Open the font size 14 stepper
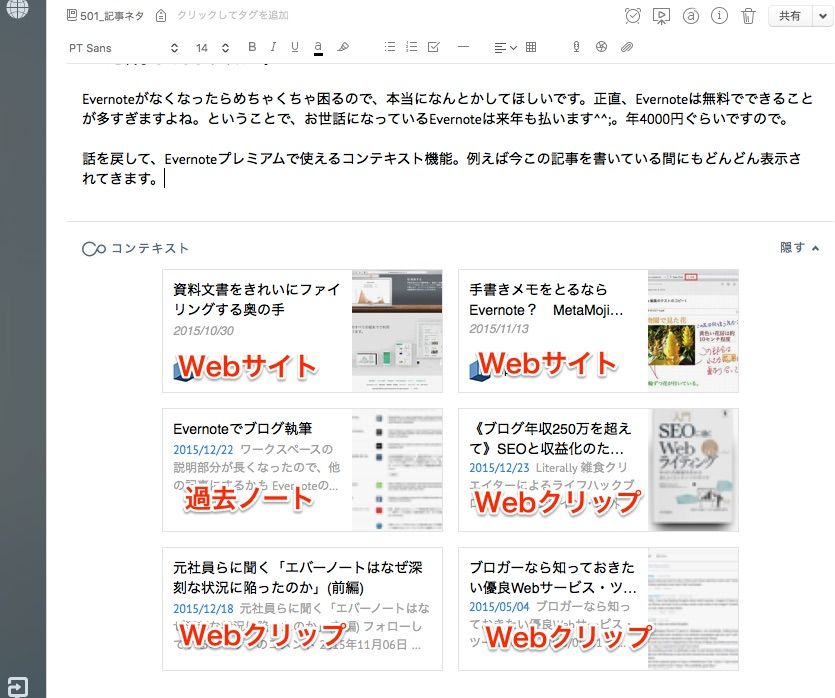Viewport: 835px width, 698px height. click(212, 48)
